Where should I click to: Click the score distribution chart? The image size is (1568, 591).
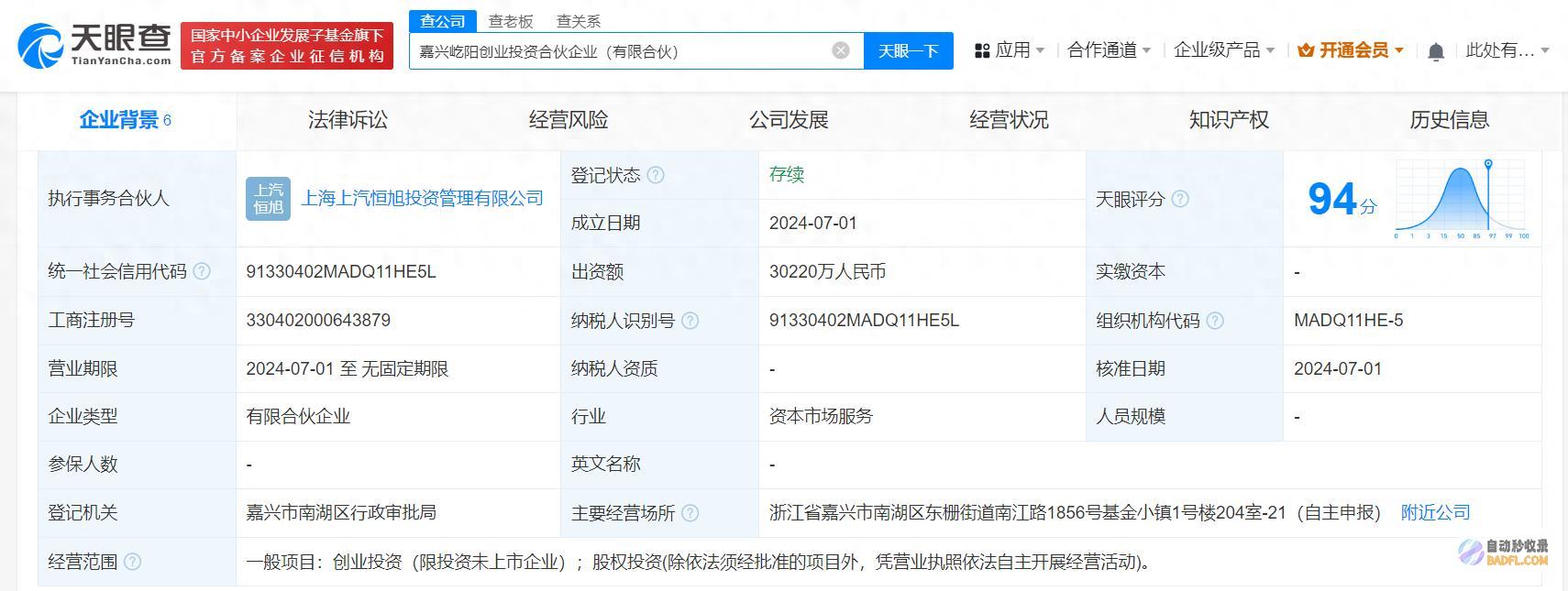coord(1462,200)
